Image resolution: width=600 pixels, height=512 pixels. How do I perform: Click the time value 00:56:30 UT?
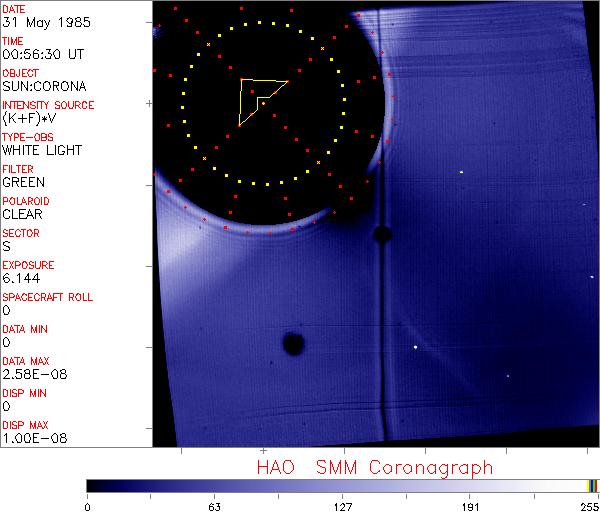point(40,54)
